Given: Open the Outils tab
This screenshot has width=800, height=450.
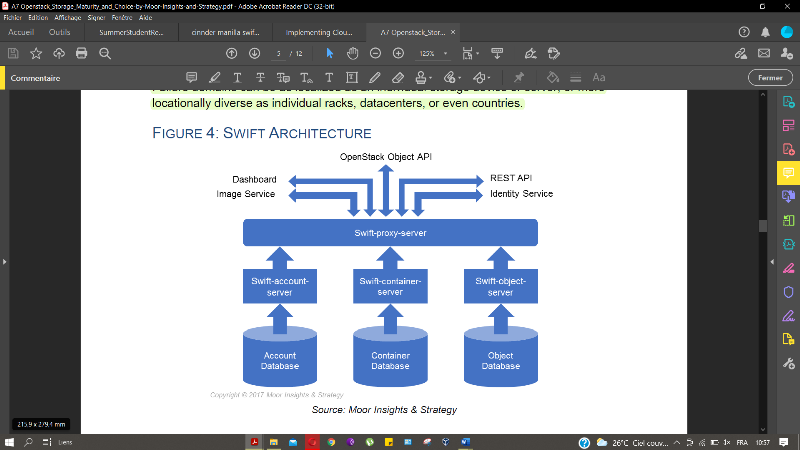Looking at the screenshot, I should [59, 32].
